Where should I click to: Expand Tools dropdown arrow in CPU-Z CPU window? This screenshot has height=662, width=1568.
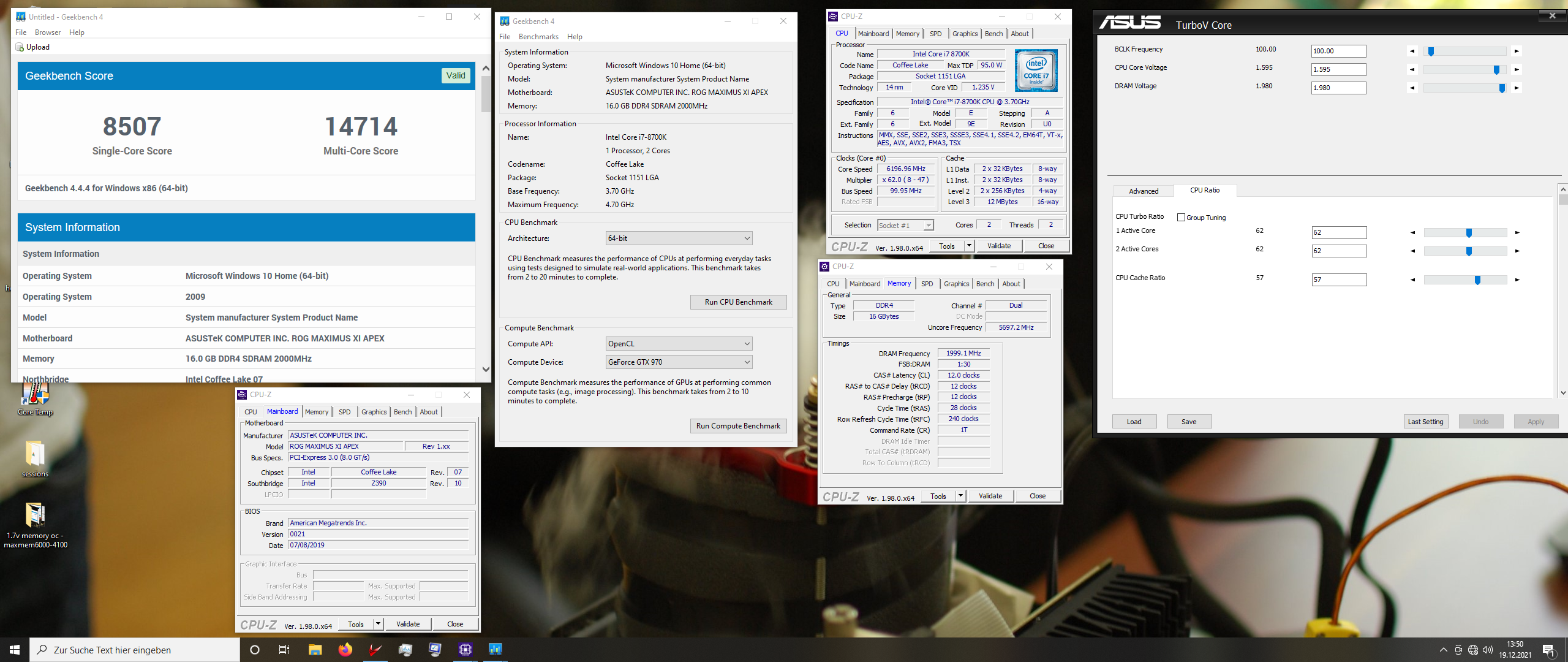[969, 246]
